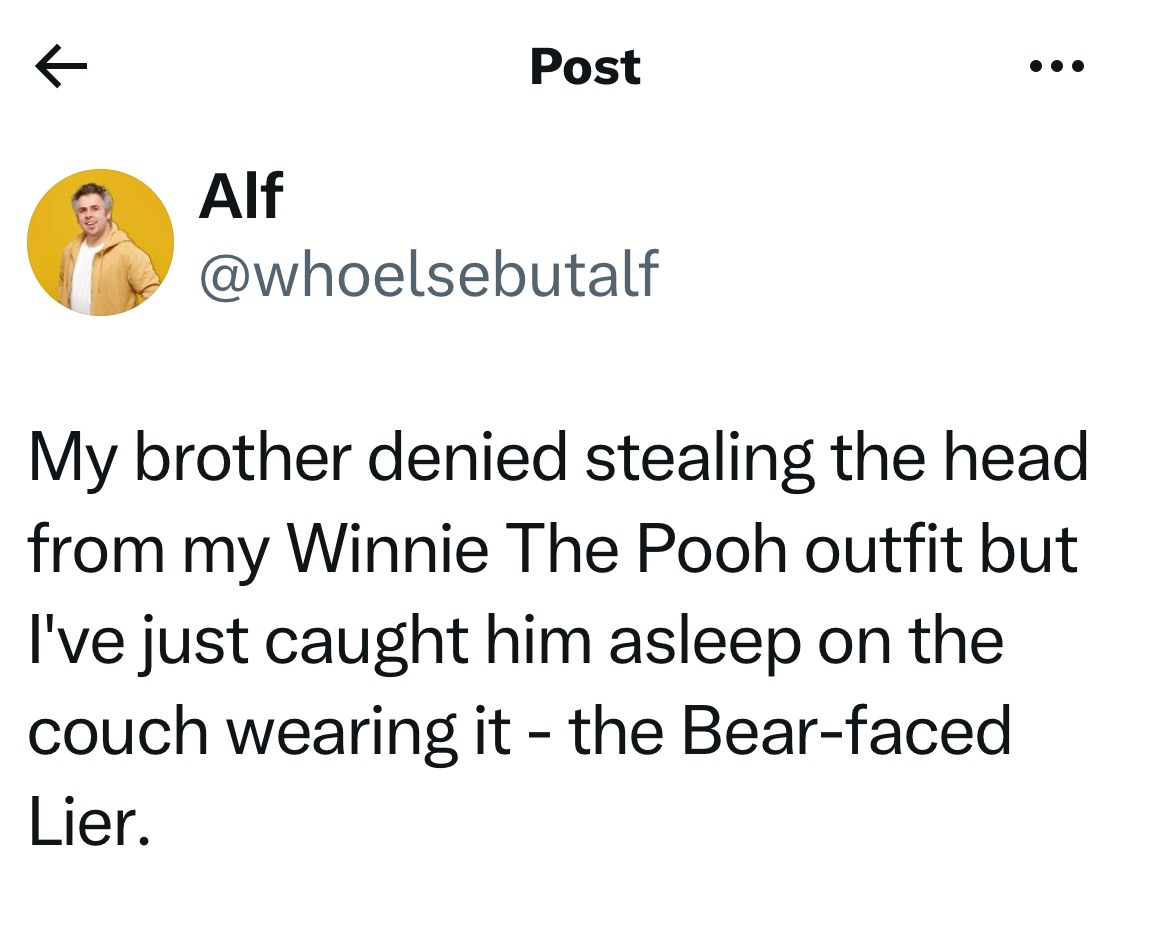This screenshot has height=934, width=1170.
Task: Tap the Post header title
Action: click(x=585, y=67)
